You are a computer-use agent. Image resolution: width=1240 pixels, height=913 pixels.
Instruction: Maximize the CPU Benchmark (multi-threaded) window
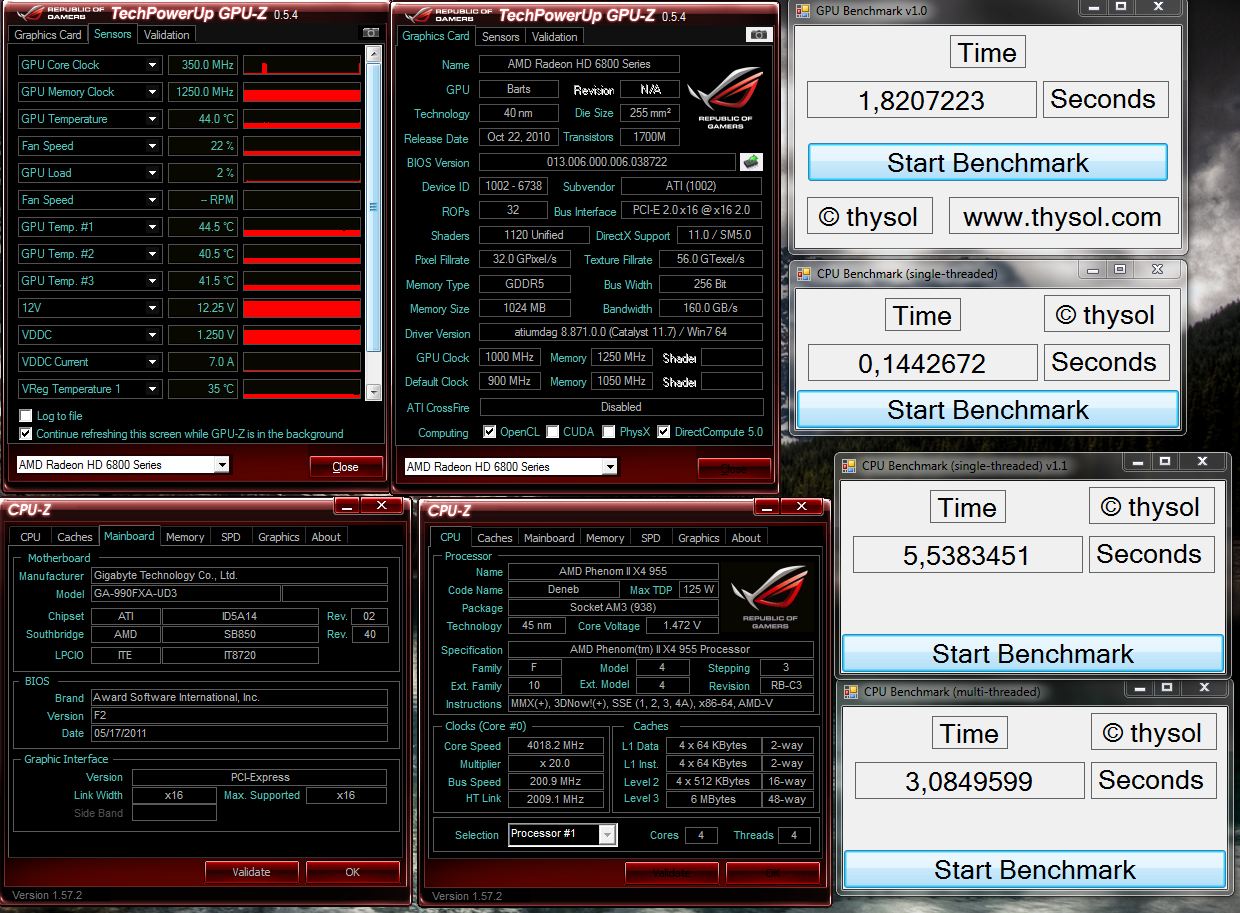[1167, 688]
